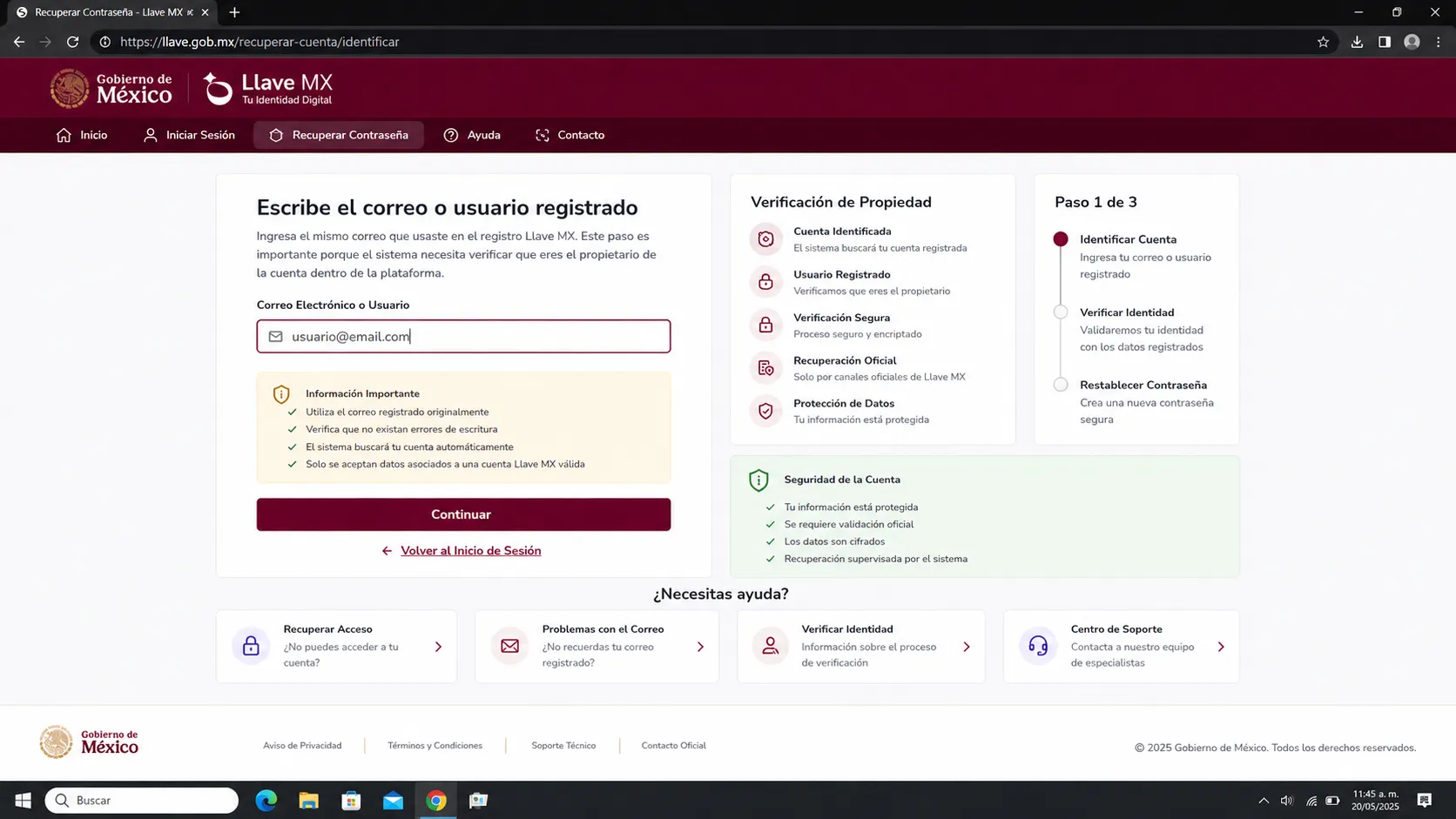Open the notification center icon
The image size is (1456, 819).
[x=1425, y=800]
